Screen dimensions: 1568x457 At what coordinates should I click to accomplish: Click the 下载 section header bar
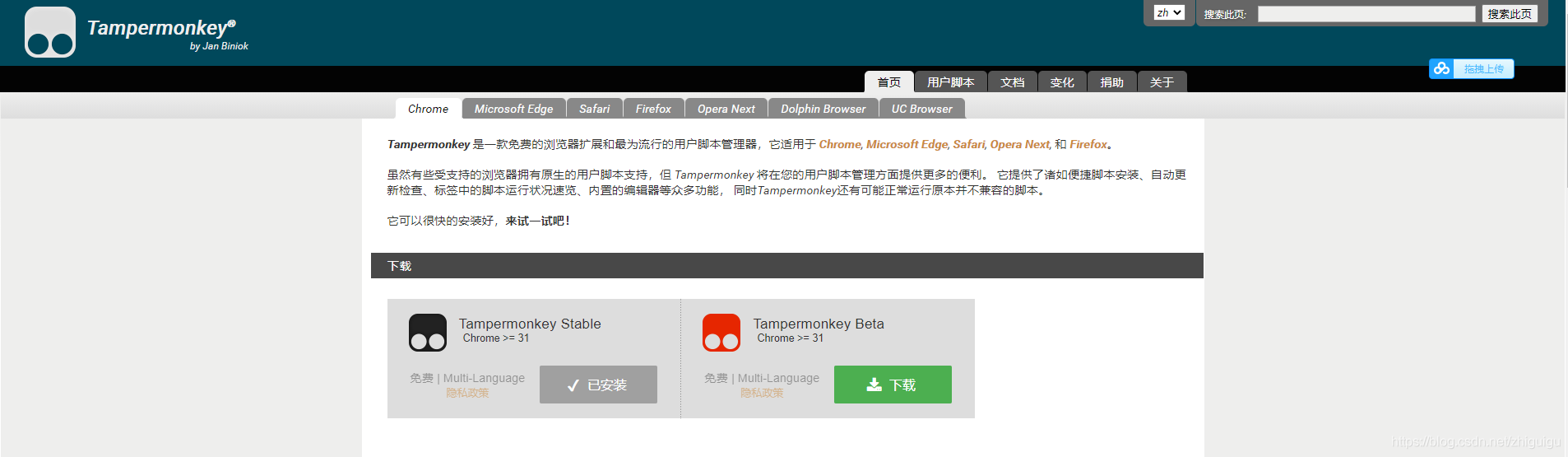click(x=787, y=266)
